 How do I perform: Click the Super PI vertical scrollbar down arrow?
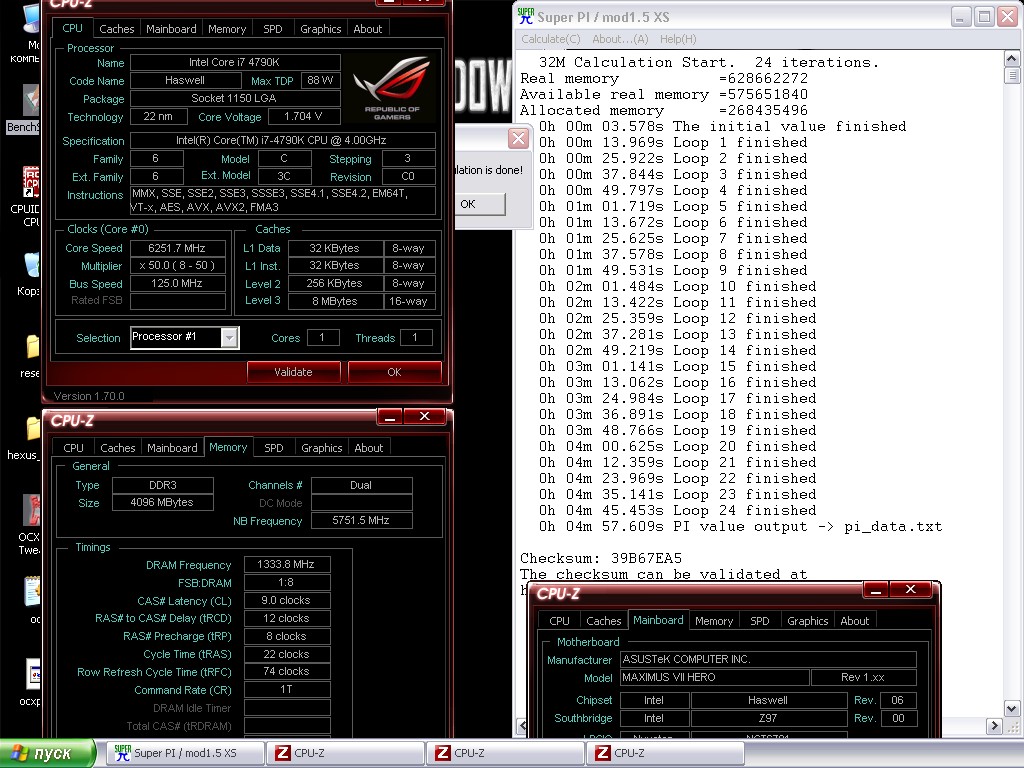point(1012,709)
